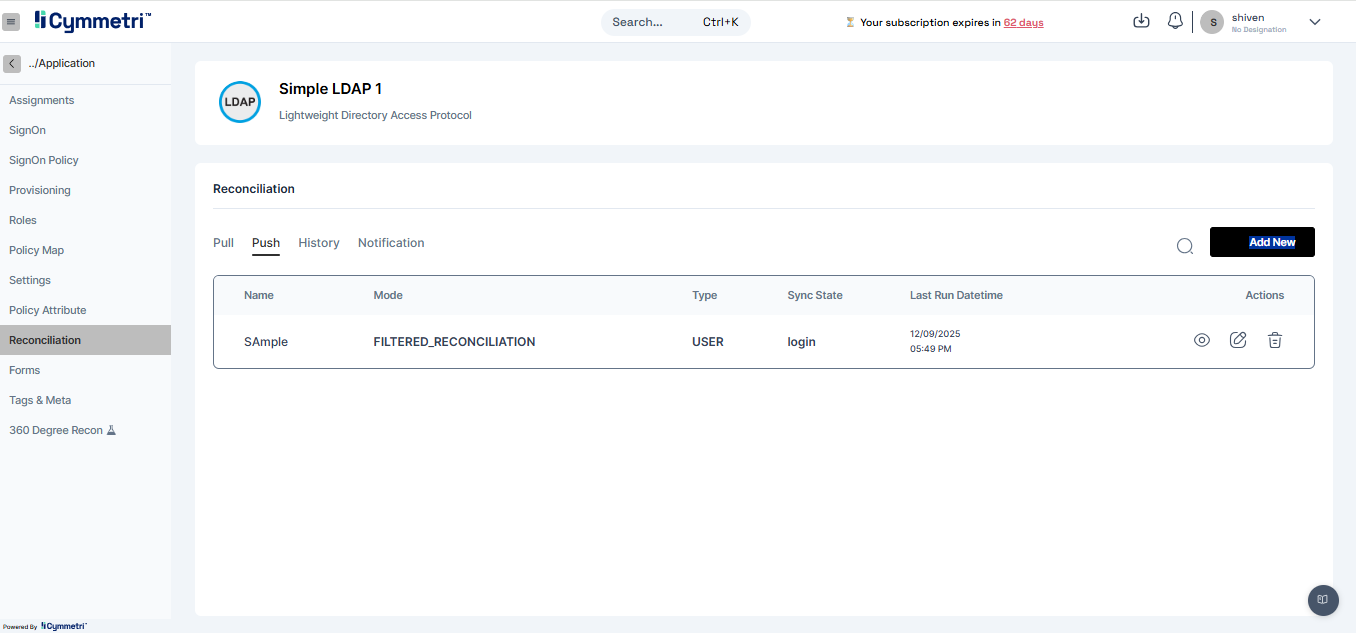Click the back arrow beside ../Application

pyautogui.click(x=12, y=63)
